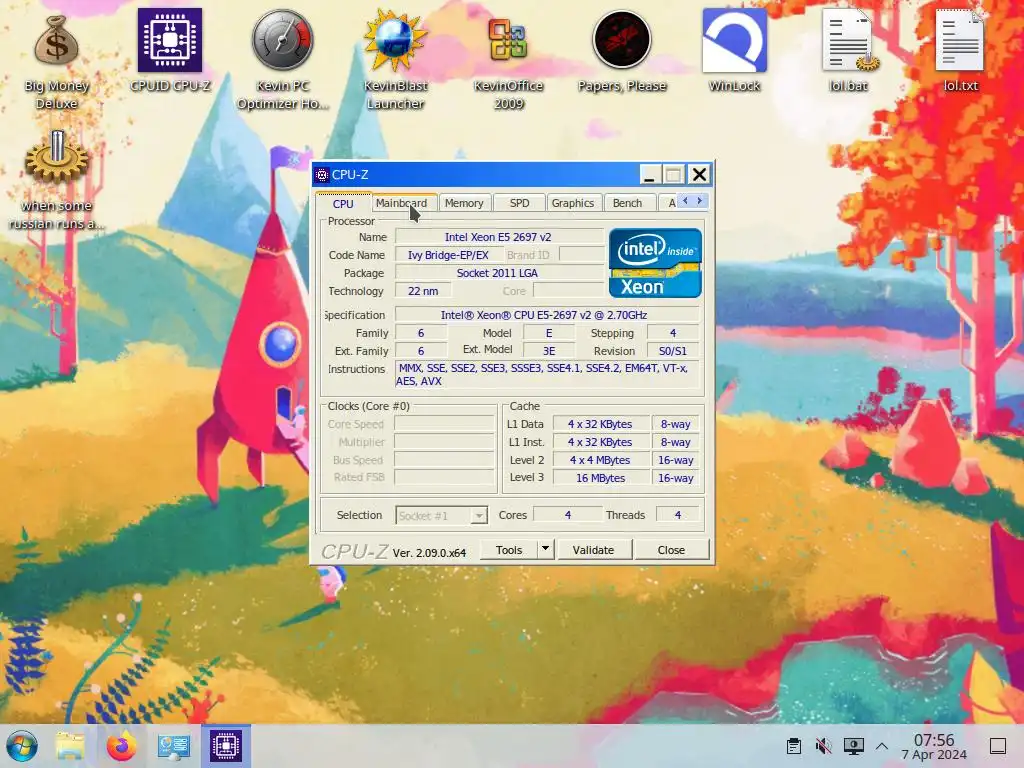Select the Papers, Please desktop icon
1024x768 pixels.
(622, 51)
